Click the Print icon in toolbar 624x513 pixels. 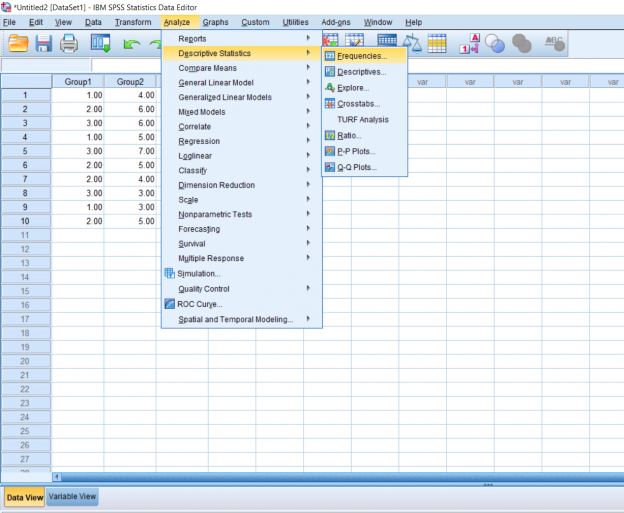69,43
